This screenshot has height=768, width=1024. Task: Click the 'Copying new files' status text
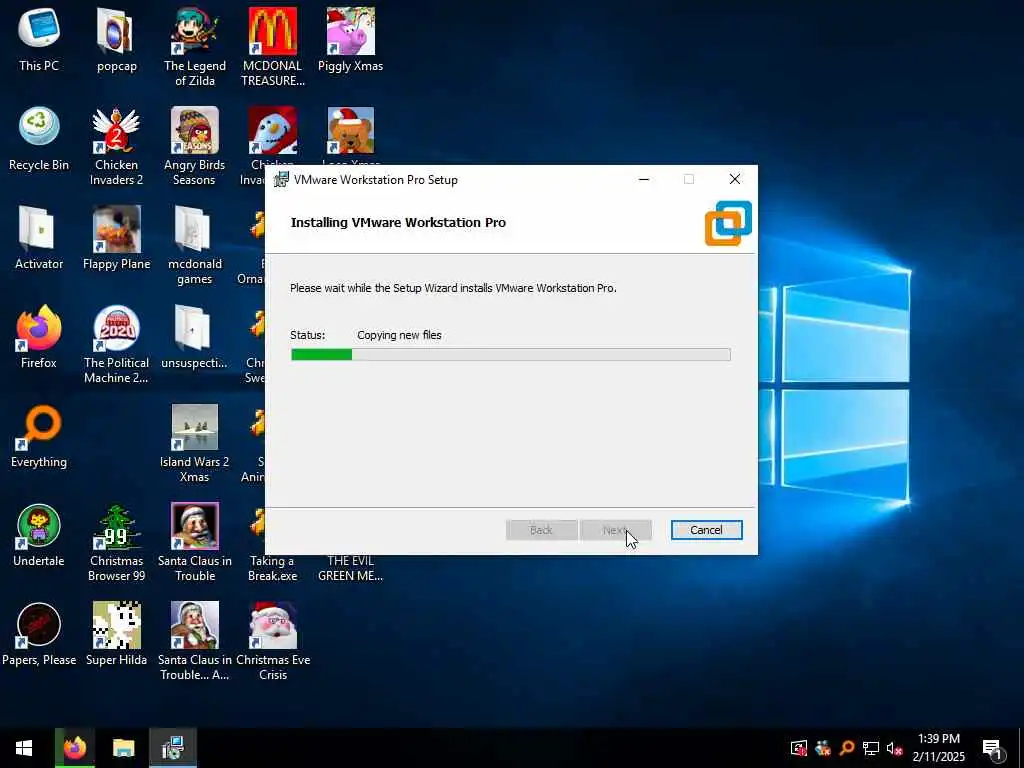[x=399, y=335]
